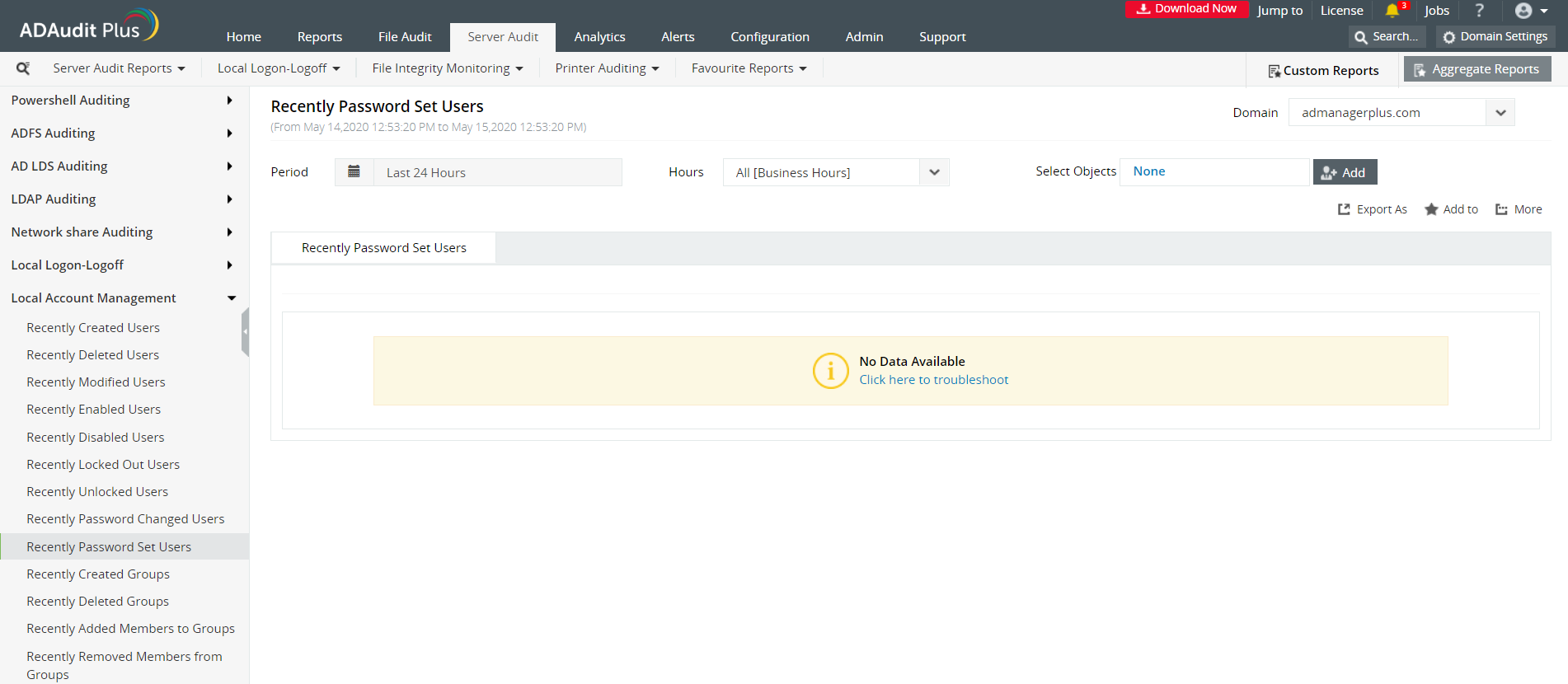Select Recently Password Set Users in sidebar
This screenshot has height=684, width=1568.
click(124, 546)
